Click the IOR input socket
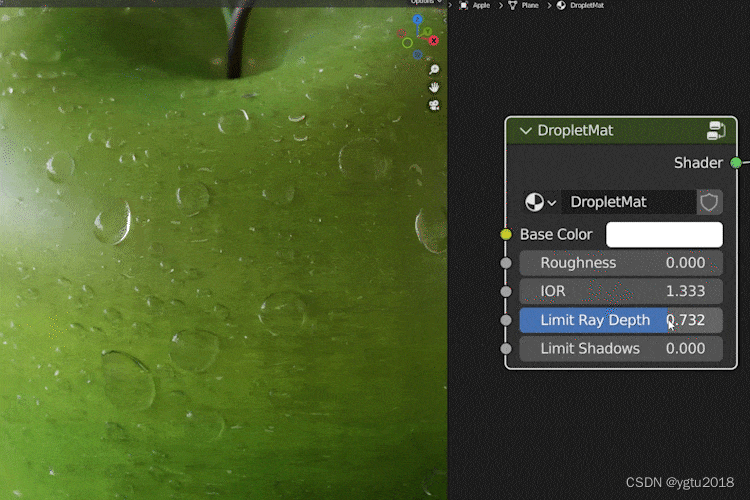This screenshot has width=750, height=500. click(506, 291)
